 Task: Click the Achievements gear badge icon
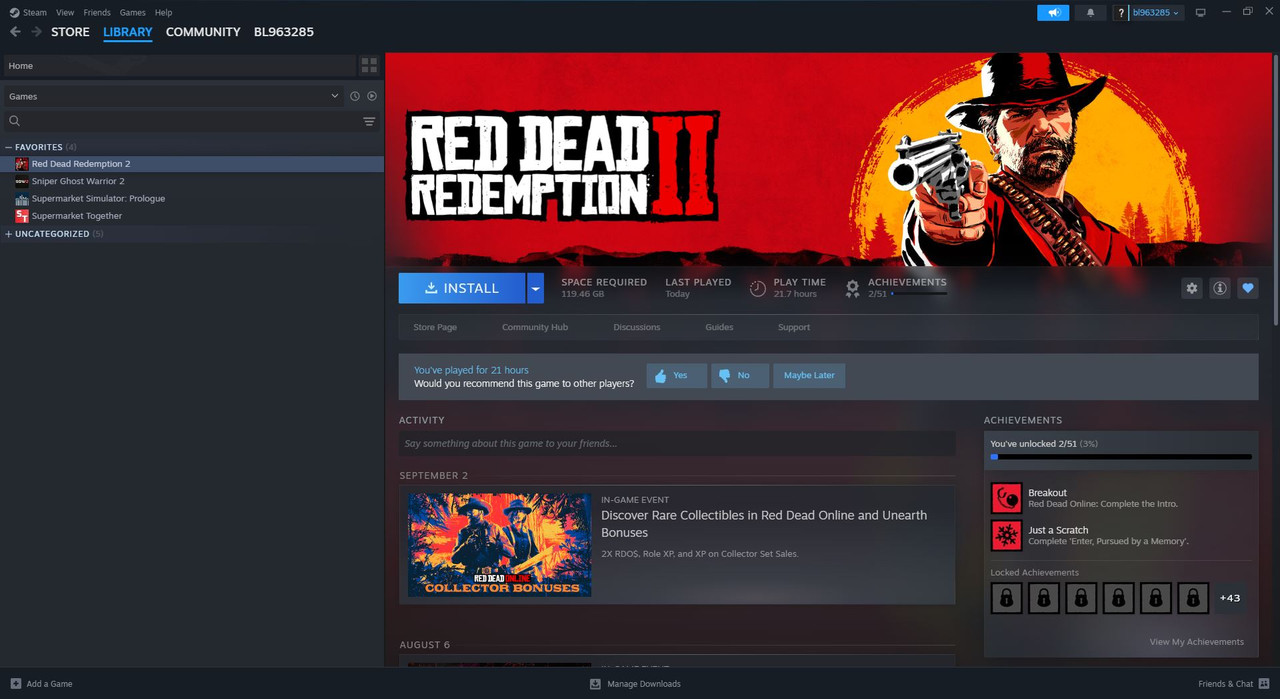point(852,288)
